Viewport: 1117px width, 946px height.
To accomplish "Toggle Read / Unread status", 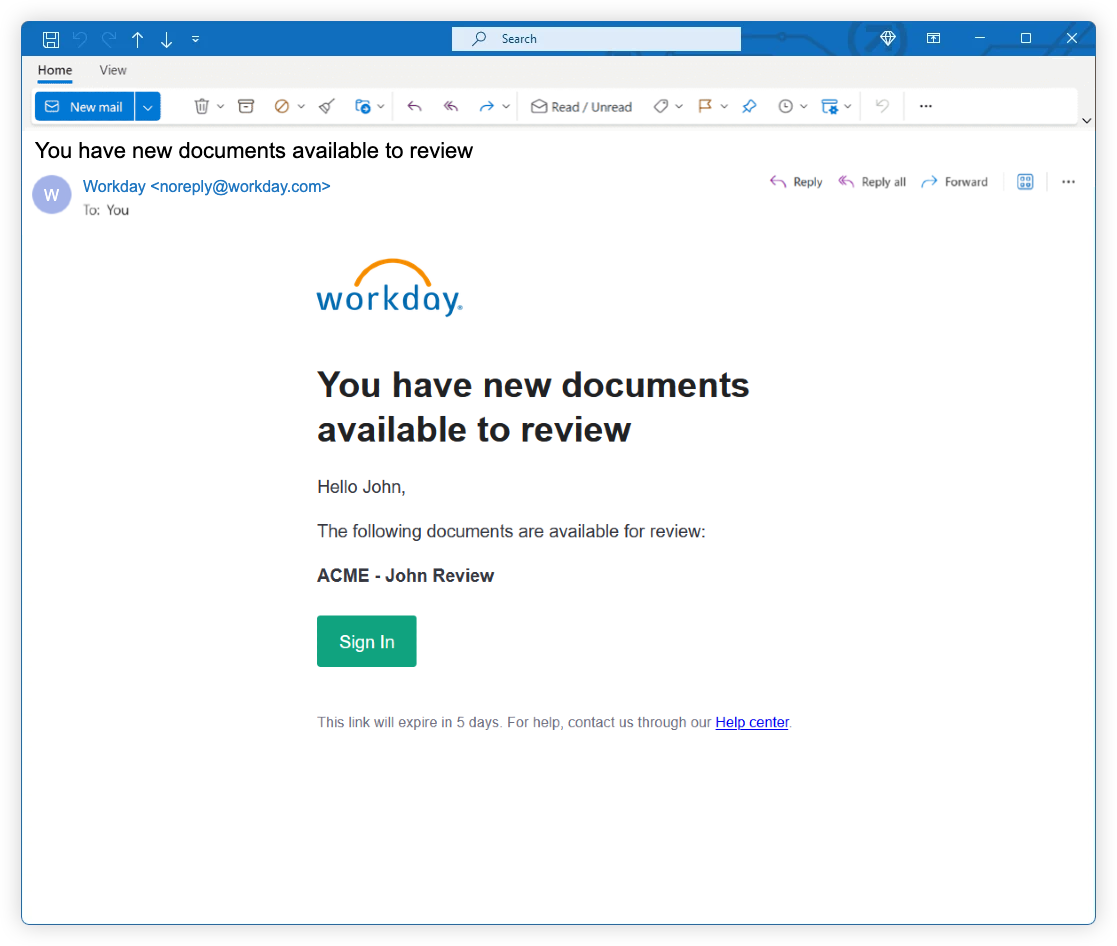I will pyautogui.click(x=581, y=107).
